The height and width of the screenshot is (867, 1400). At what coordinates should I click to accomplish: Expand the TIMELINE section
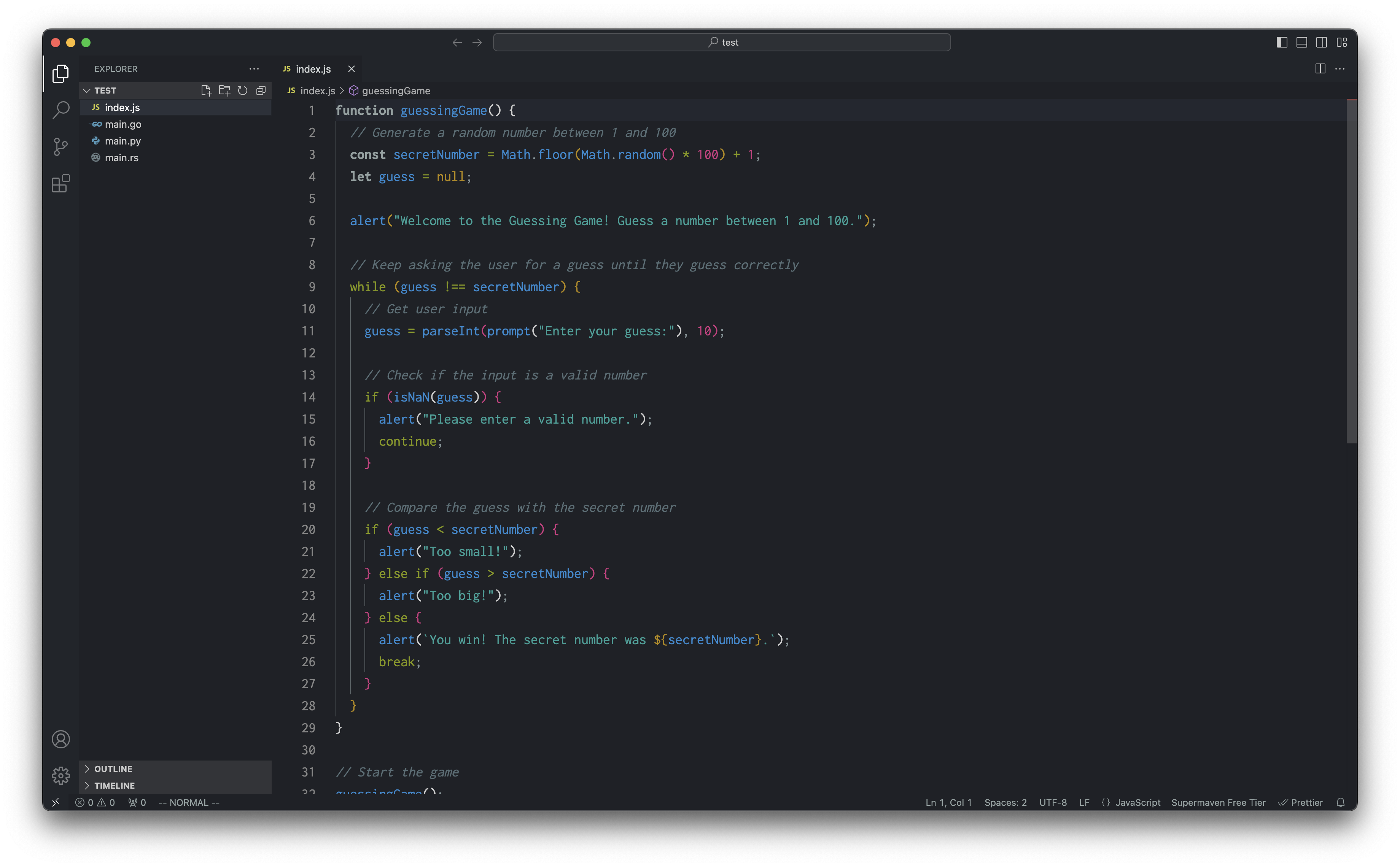pos(175,786)
